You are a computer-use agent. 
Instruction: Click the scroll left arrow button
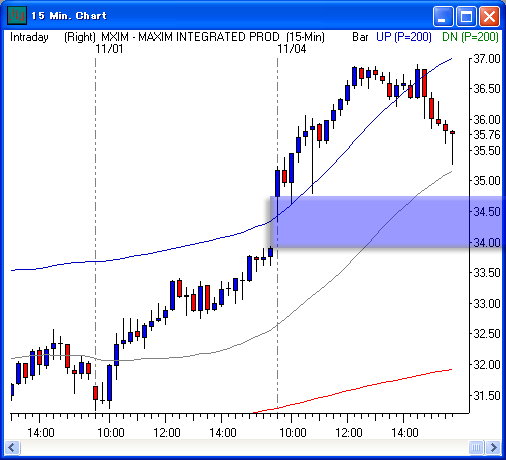13,447
